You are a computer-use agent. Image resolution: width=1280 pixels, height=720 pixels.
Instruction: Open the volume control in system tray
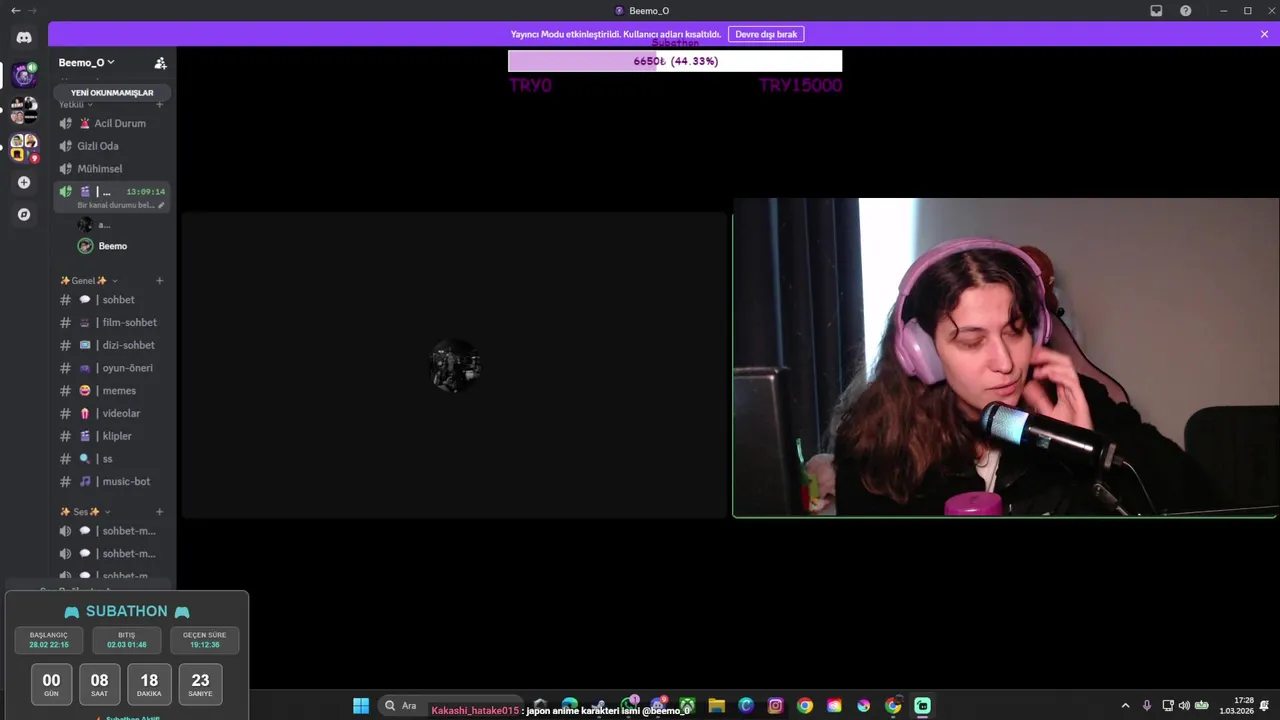(1184, 706)
